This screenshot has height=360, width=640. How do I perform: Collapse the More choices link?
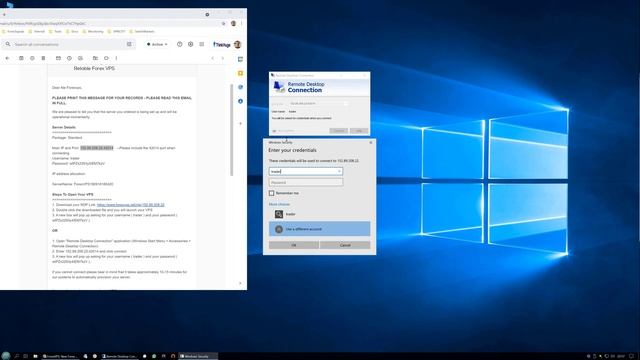(x=279, y=204)
